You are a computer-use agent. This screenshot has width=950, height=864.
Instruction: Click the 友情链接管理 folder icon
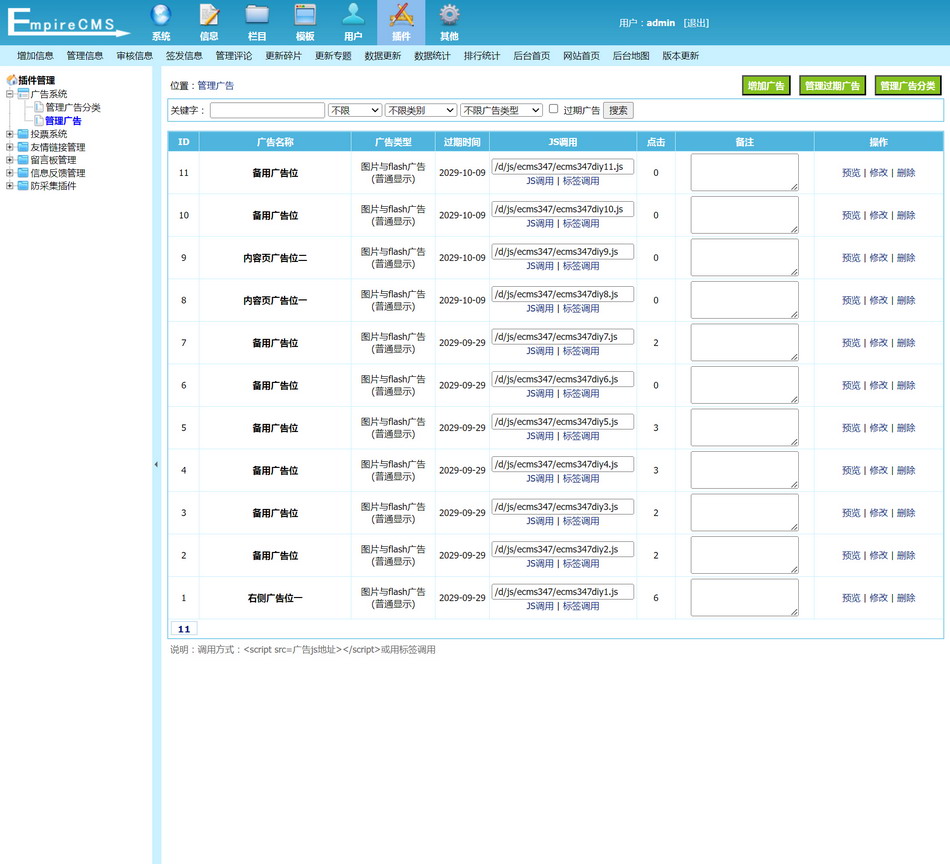pyautogui.click(x=23, y=147)
